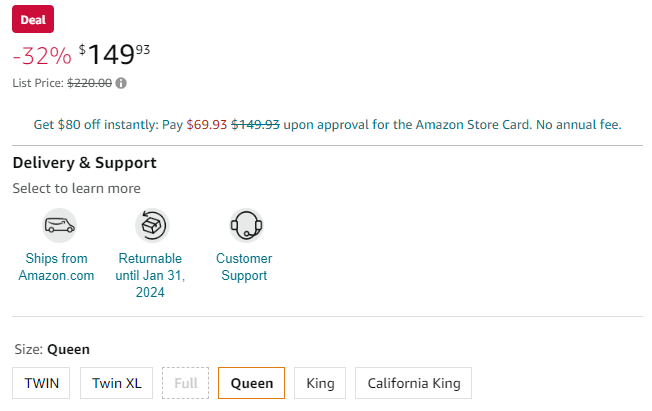Viewport: 652px width, 411px height.
Task: Select the Queen size button
Action: [x=251, y=383]
